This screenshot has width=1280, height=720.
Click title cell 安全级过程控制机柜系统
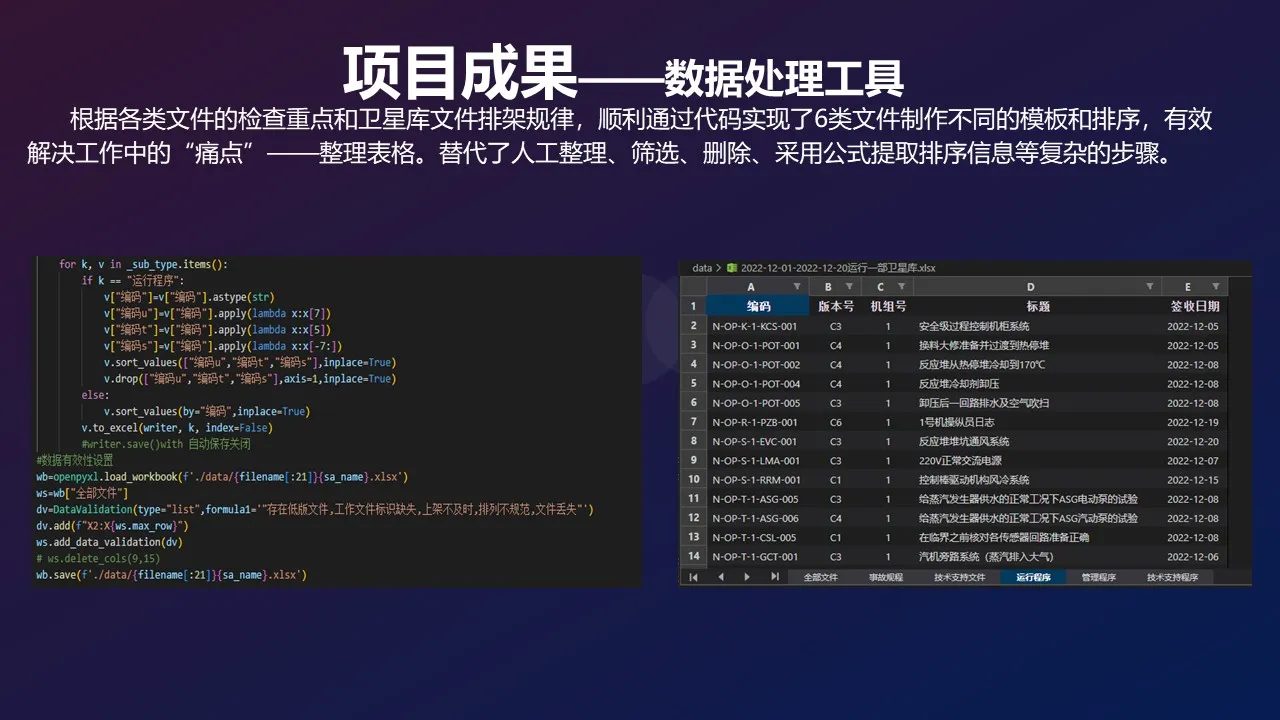[x=1038, y=326]
